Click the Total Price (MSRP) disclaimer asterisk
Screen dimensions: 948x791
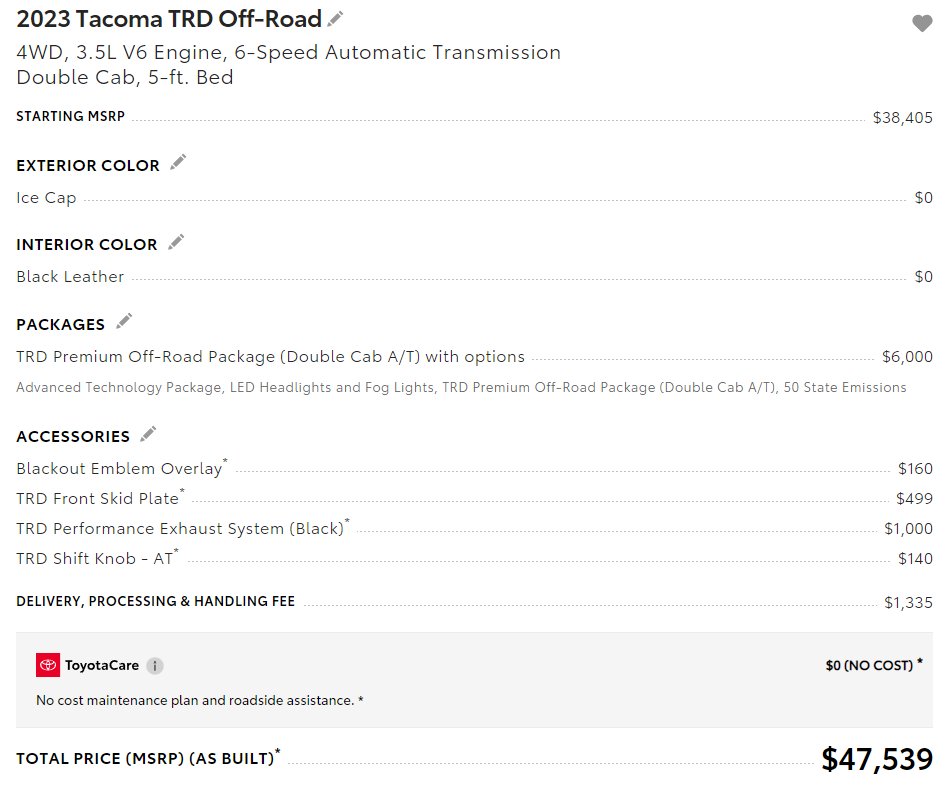(278, 752)
